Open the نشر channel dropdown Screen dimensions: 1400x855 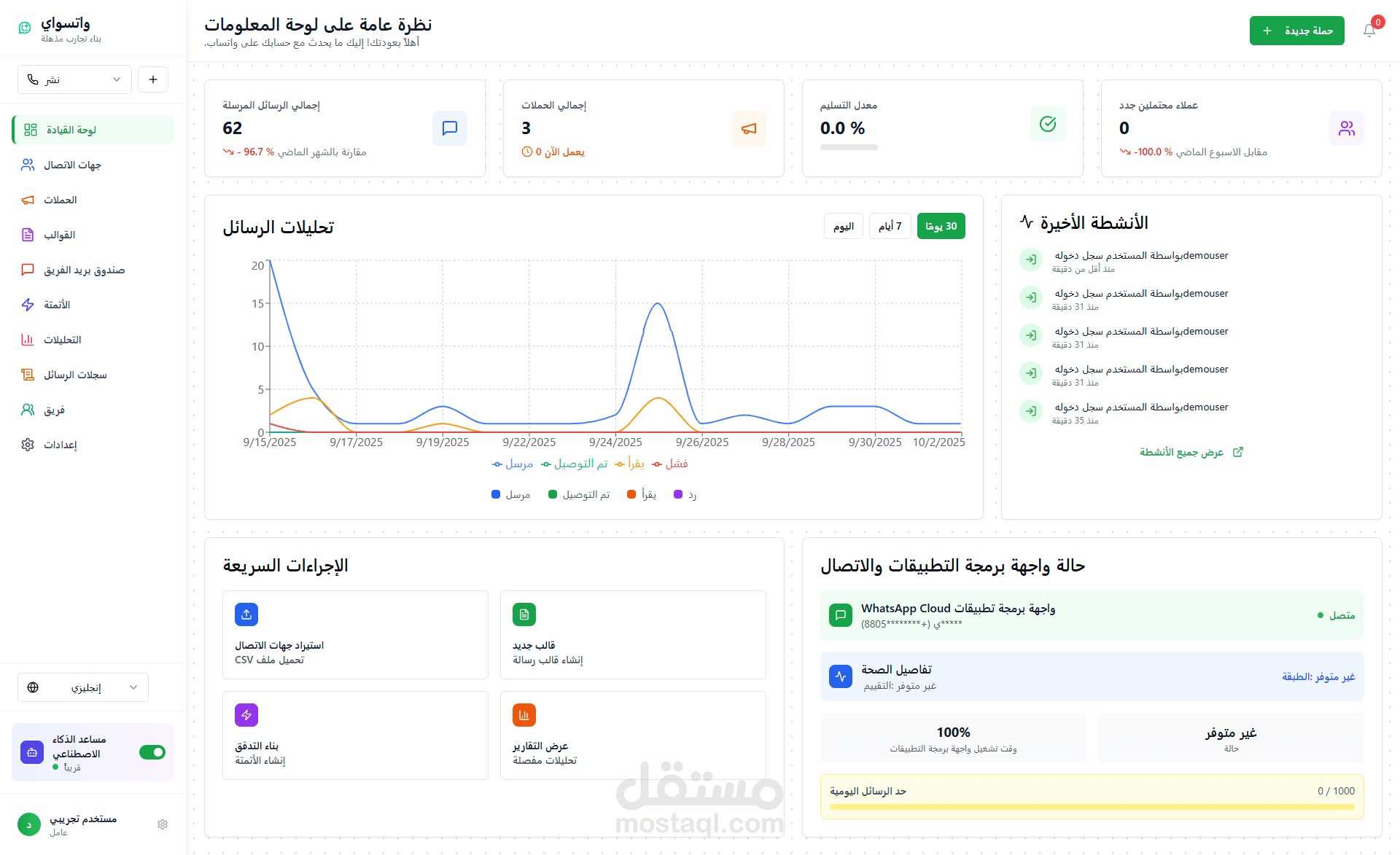point(74,79)
